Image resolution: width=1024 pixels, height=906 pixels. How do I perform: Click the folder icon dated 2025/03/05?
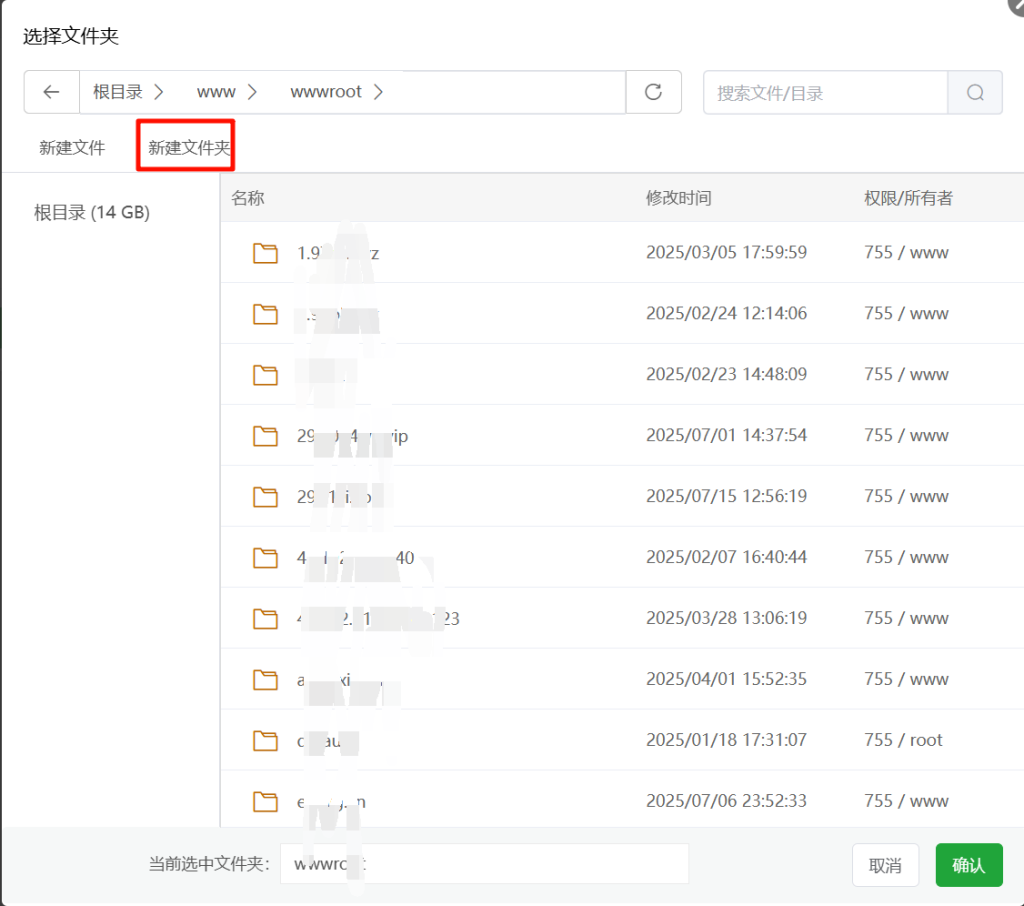(265, 252)
